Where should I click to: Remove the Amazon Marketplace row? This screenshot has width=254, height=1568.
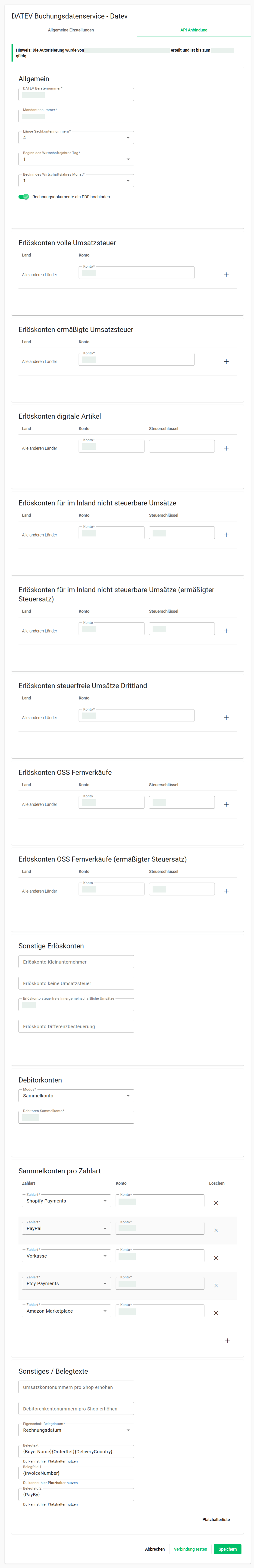216,1313
